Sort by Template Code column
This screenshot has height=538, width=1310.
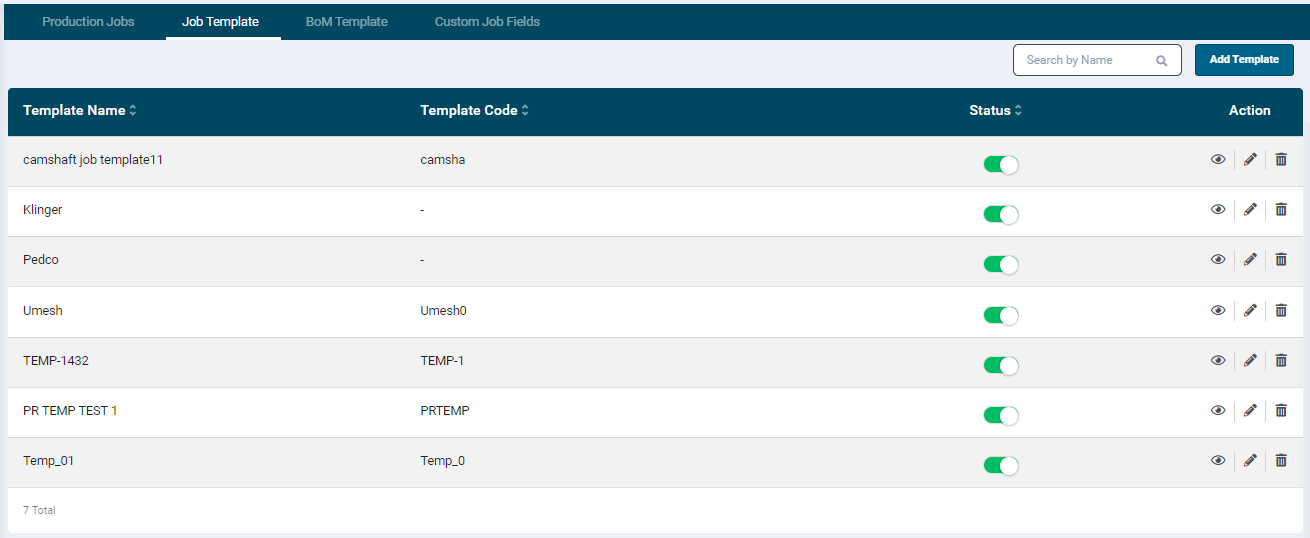click(525, 111)
